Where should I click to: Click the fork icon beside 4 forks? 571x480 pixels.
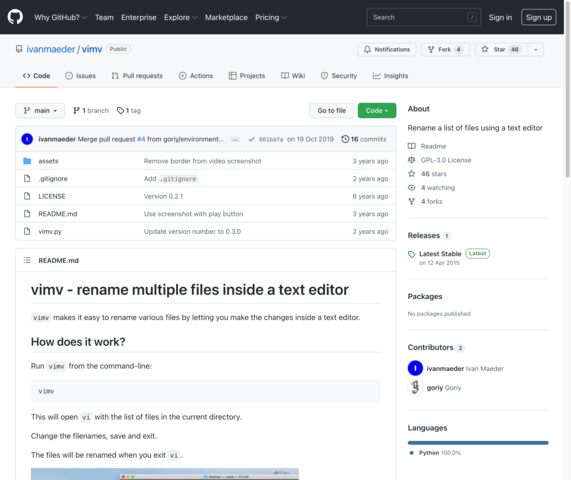pos(411,201)
